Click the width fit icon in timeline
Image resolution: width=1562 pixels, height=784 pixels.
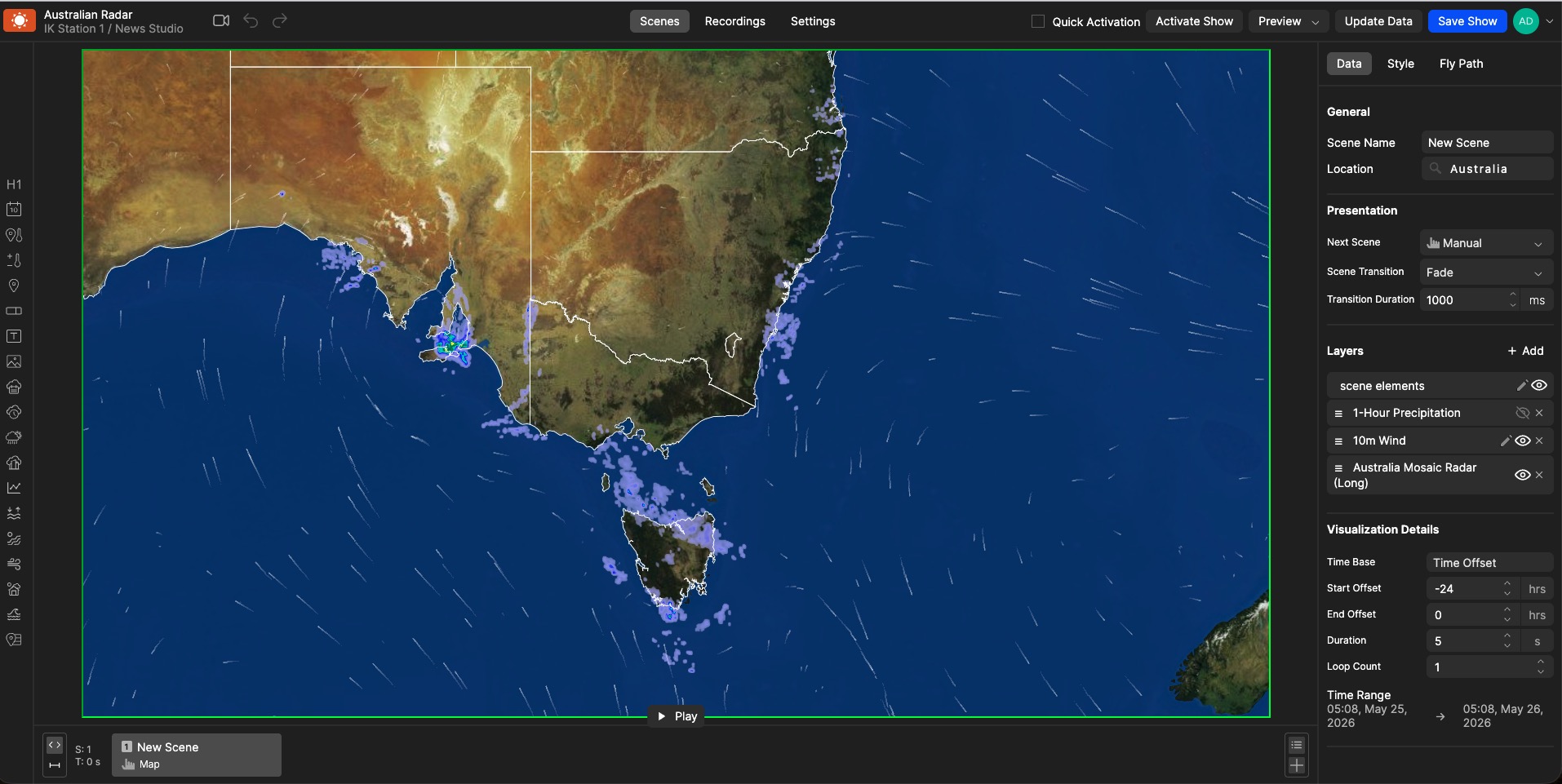click(x=55, y=765)
